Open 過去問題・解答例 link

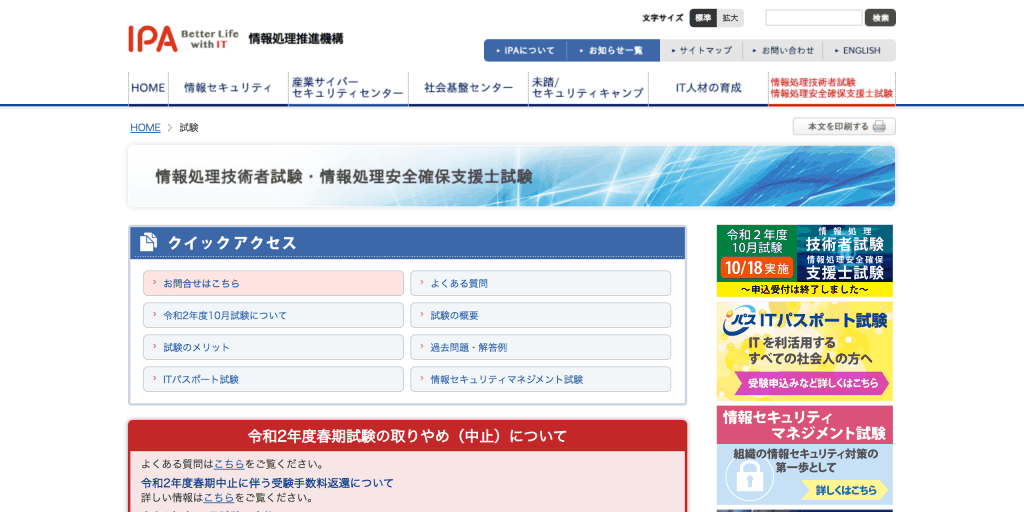541,347
